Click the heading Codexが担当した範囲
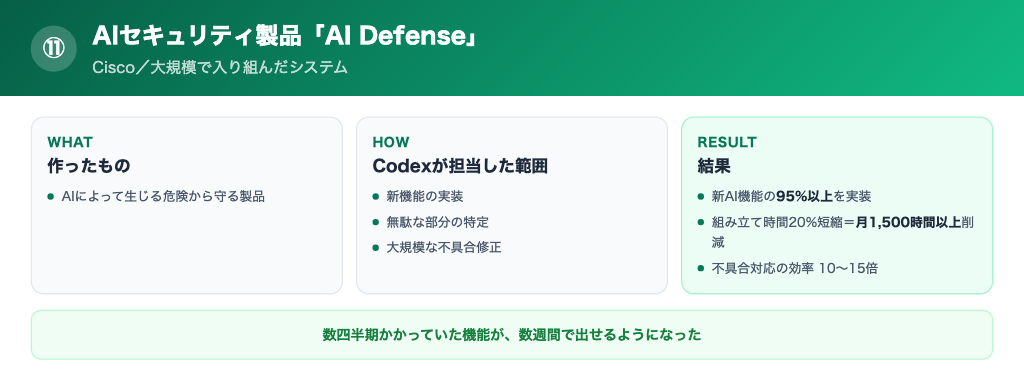The image size is (1024, 380). point(460,166)
